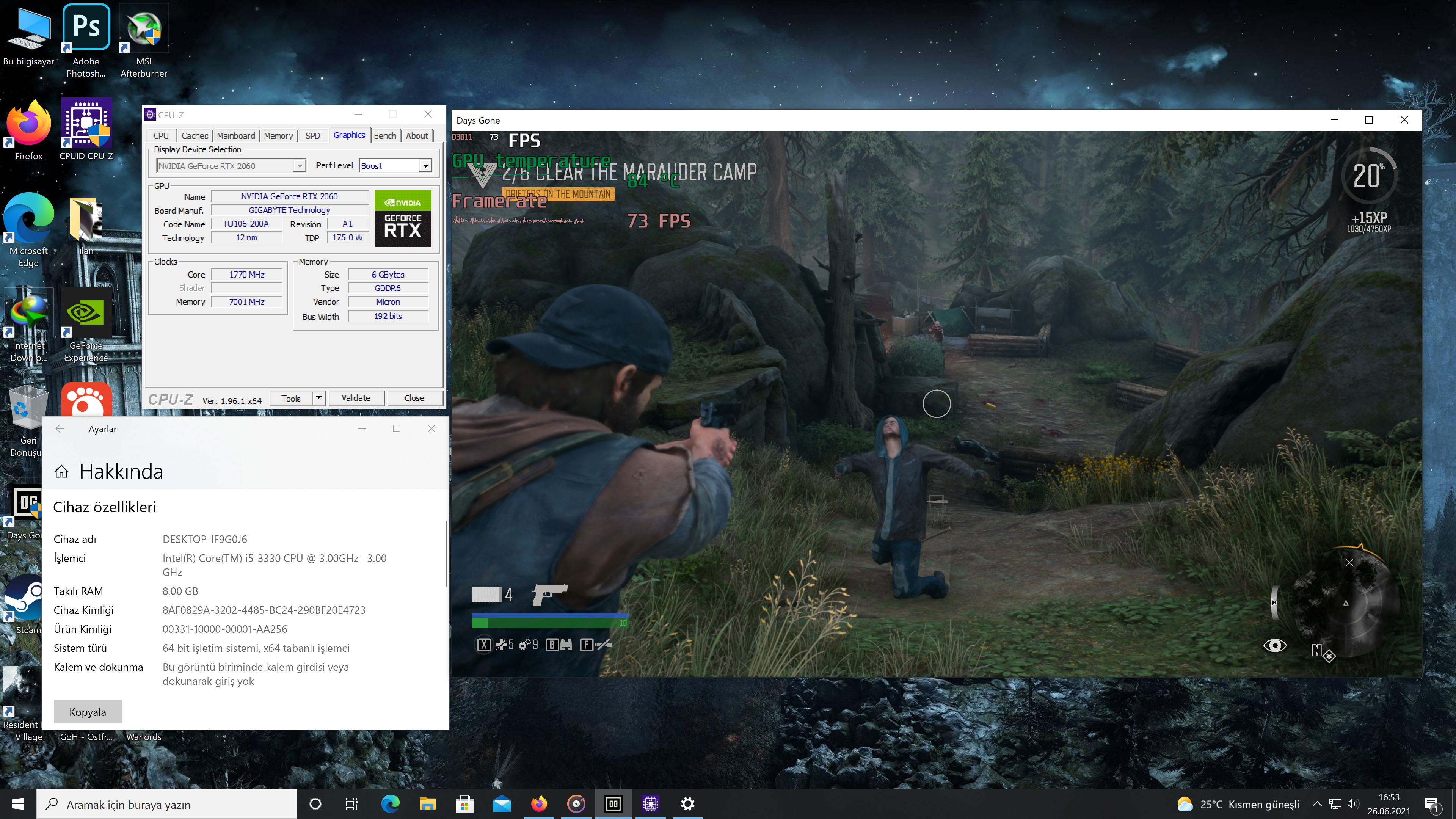Open Cortana circle icon on taskbar
The image size is (1456, 819).
(315, 804)
